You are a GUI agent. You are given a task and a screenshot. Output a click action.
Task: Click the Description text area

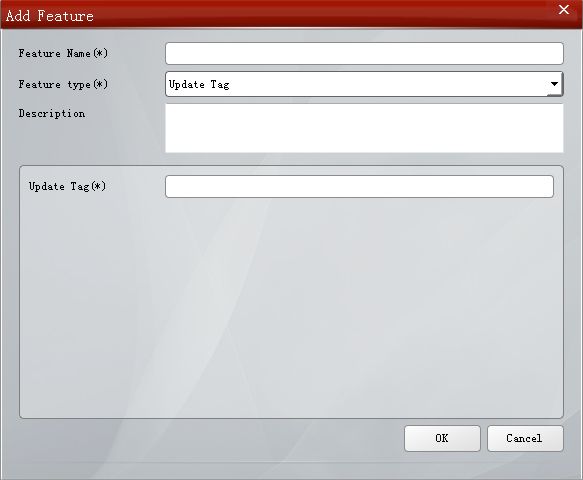364,128
